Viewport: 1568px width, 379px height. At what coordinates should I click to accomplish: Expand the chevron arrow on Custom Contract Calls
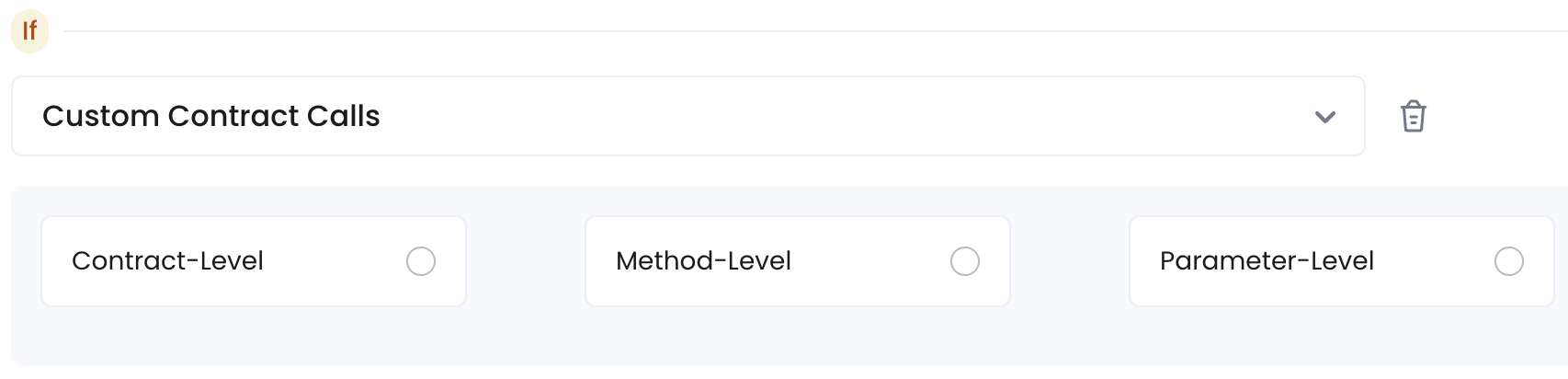[1324, 117]
